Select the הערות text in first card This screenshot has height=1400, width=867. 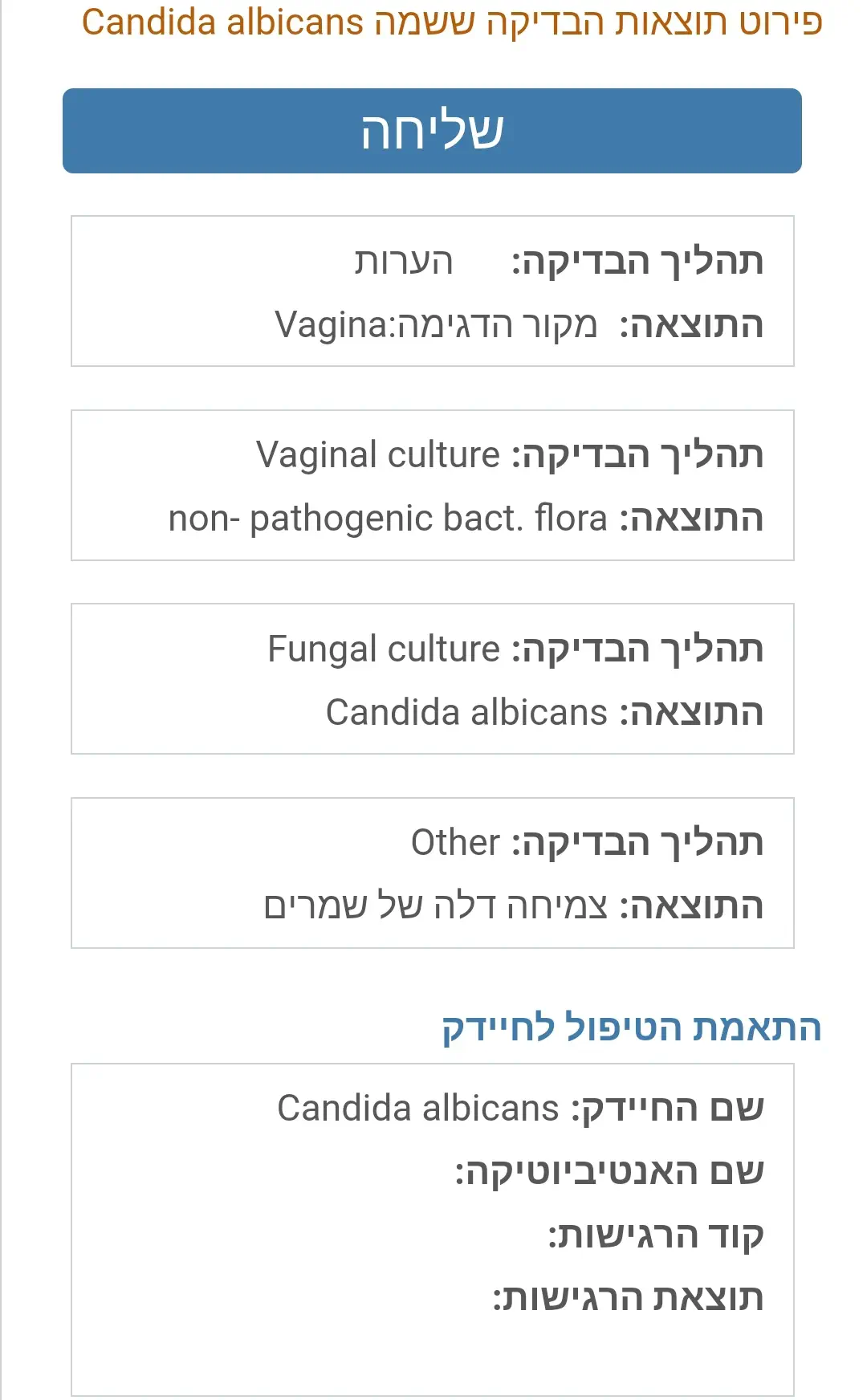404,262
